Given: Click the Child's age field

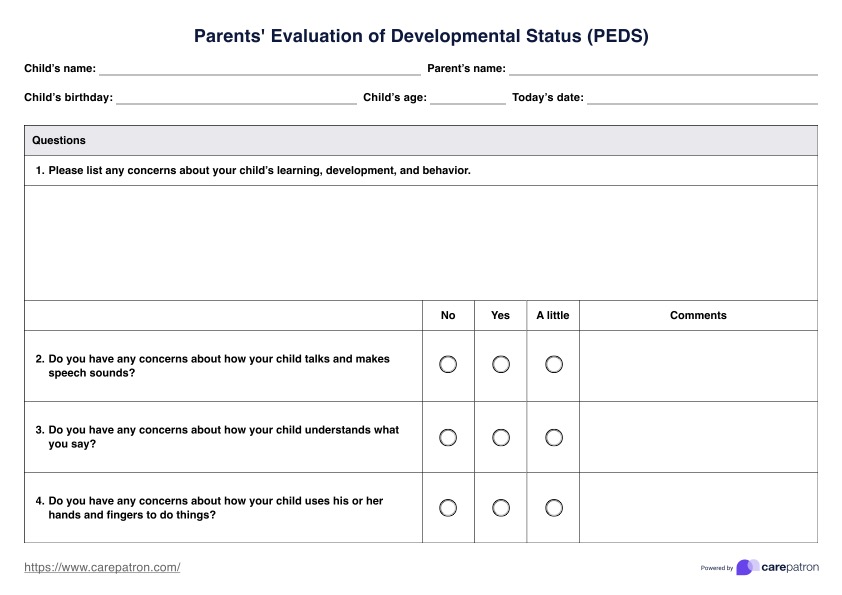Looking at the screenshot, I should coord(467,97).
